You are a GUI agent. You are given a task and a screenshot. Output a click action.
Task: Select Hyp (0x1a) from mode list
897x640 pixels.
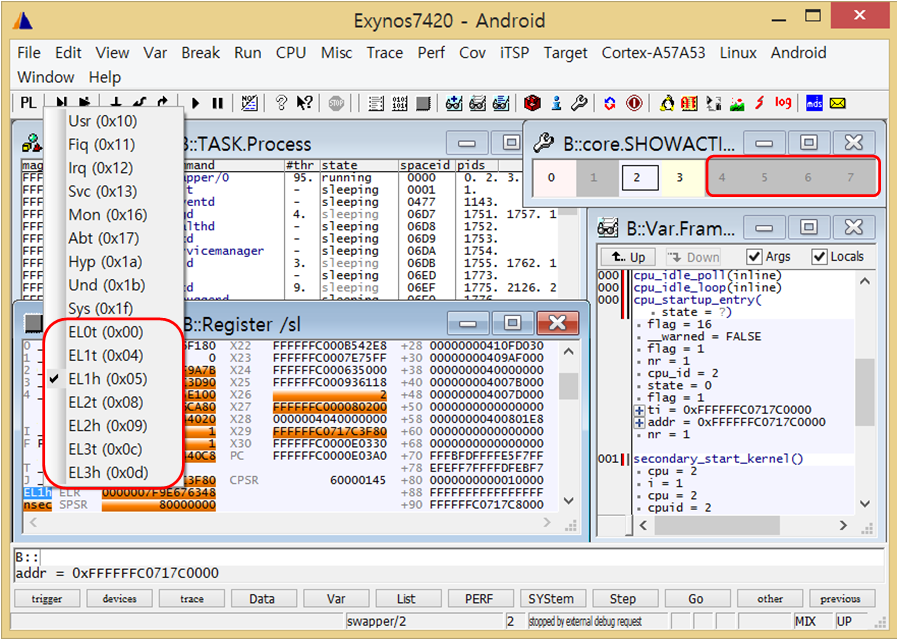(x=105, y=262)
